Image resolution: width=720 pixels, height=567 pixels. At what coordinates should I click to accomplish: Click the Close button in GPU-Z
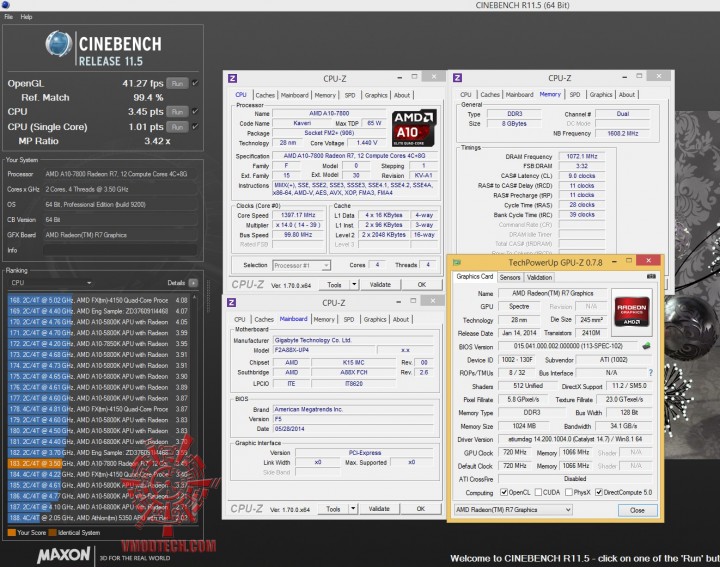(637, 510)
